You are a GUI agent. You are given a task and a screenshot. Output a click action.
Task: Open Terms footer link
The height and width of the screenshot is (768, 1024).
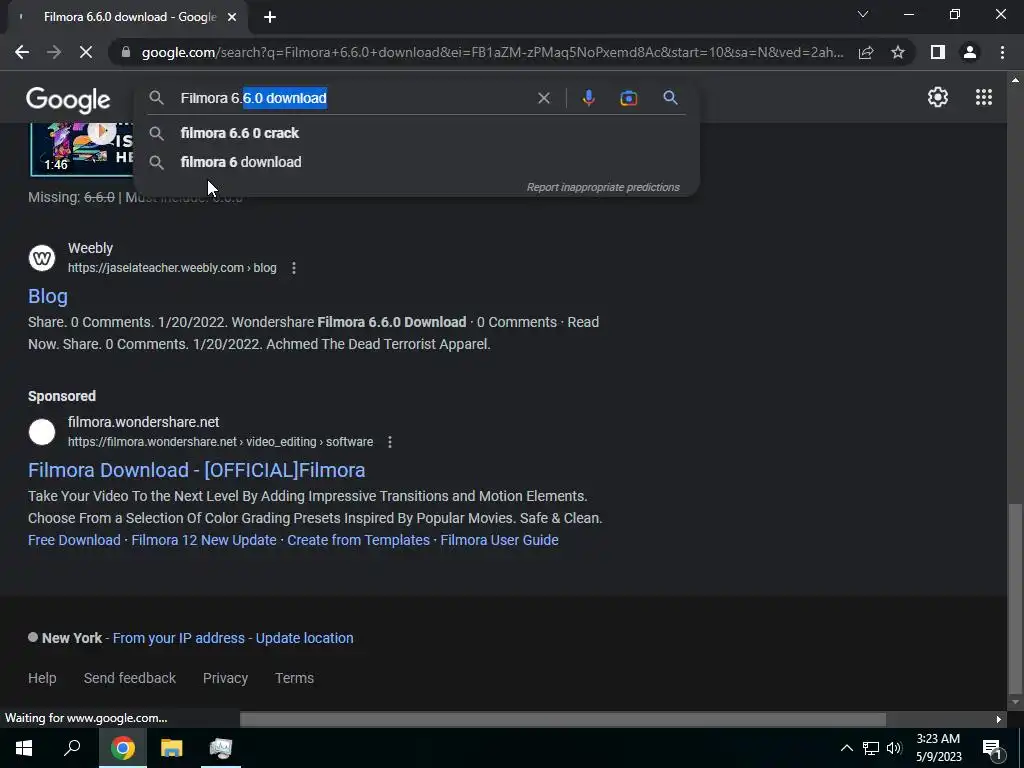(295, 678)
